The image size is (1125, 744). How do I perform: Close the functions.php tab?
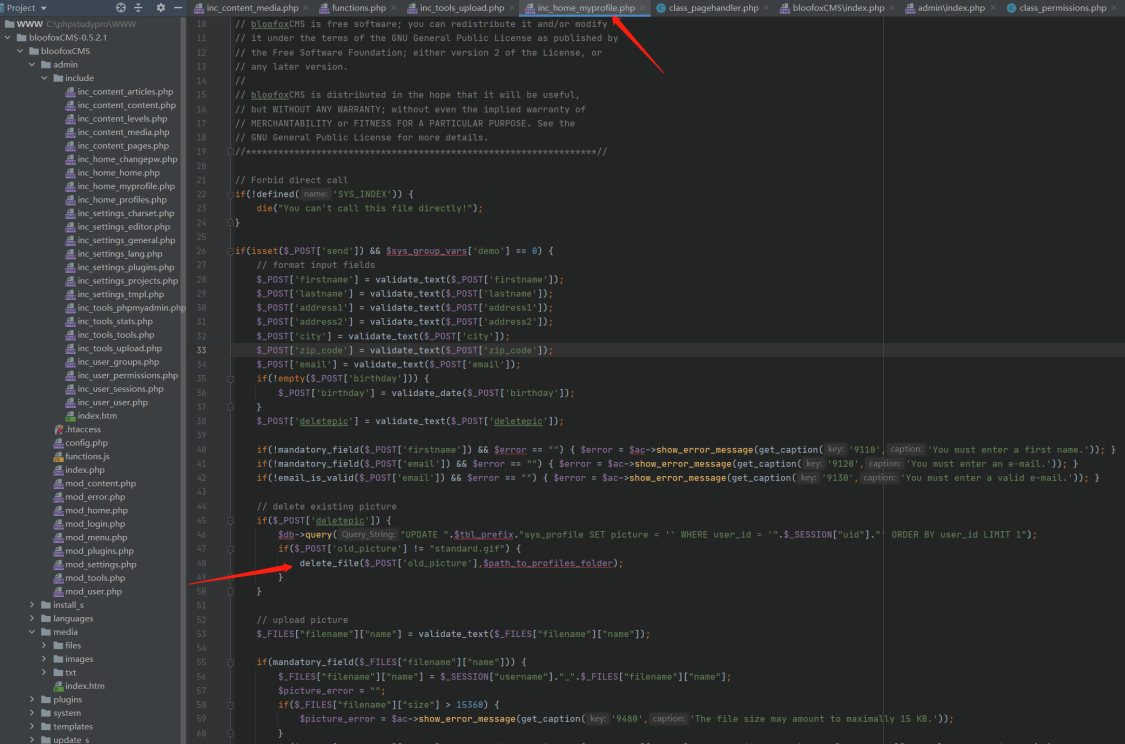[x=394, y=8]
